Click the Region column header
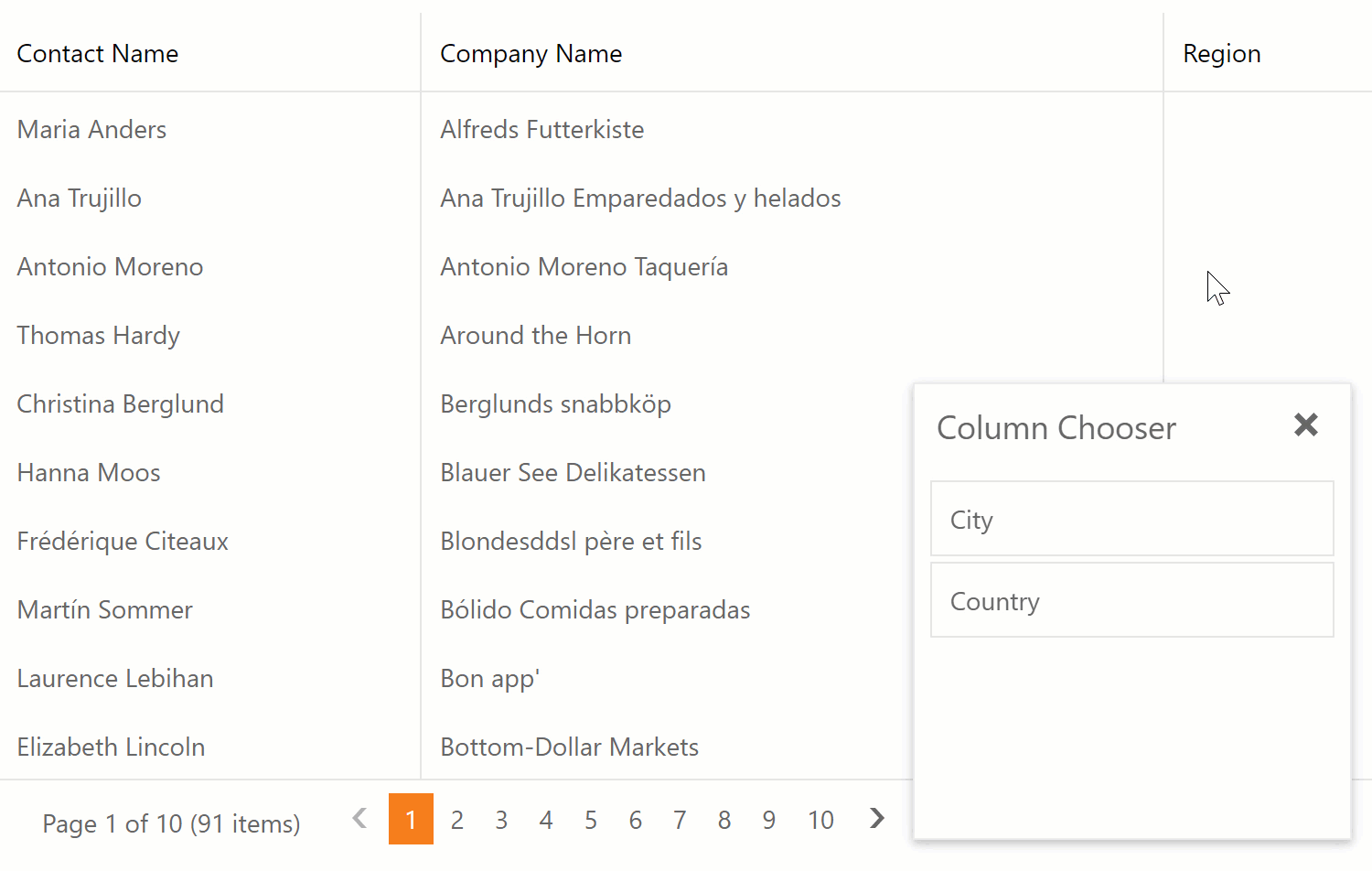The width and height of the screenshot is (1372, 871). (1221, 54)
